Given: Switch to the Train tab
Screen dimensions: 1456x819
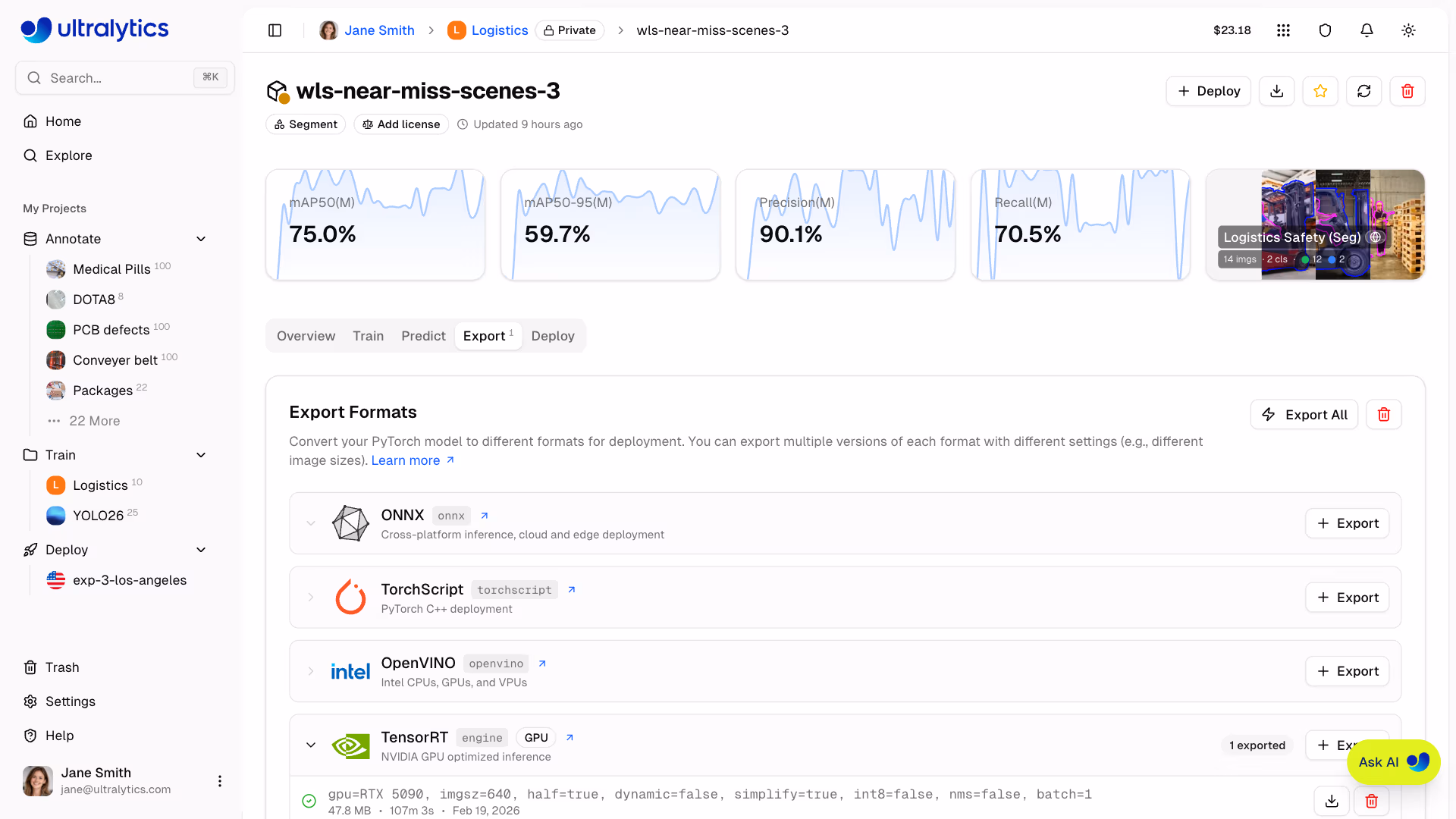Looking at the screenshot, I should click(368, 336).
